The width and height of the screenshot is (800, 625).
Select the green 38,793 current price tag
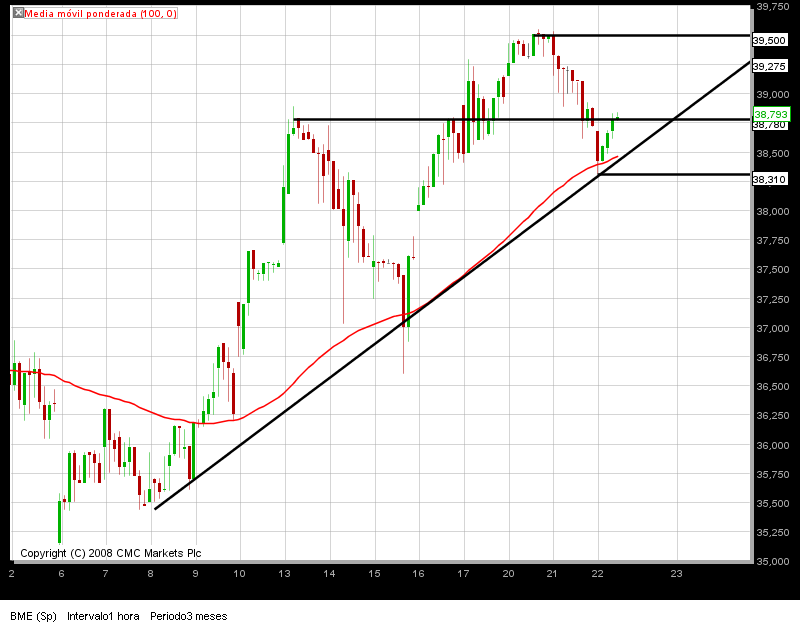click(x=771, y=114)
